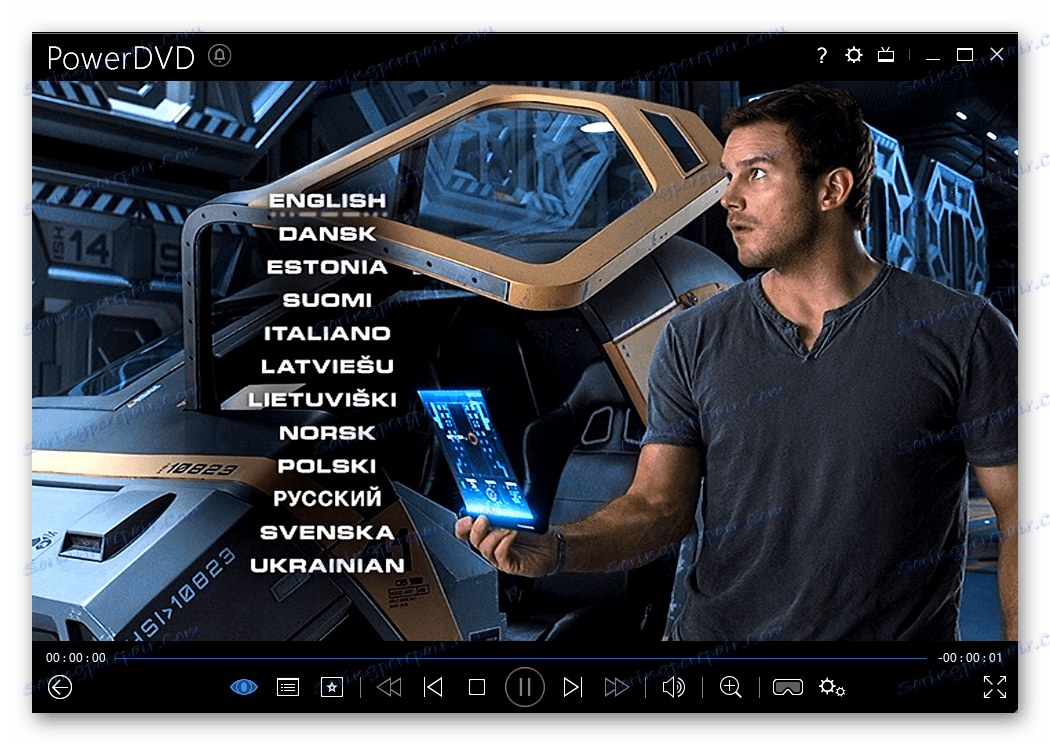Select LATVIEŠU language option
The height and width of the screenshot is (745, 1050).
[x=327, y=366]
